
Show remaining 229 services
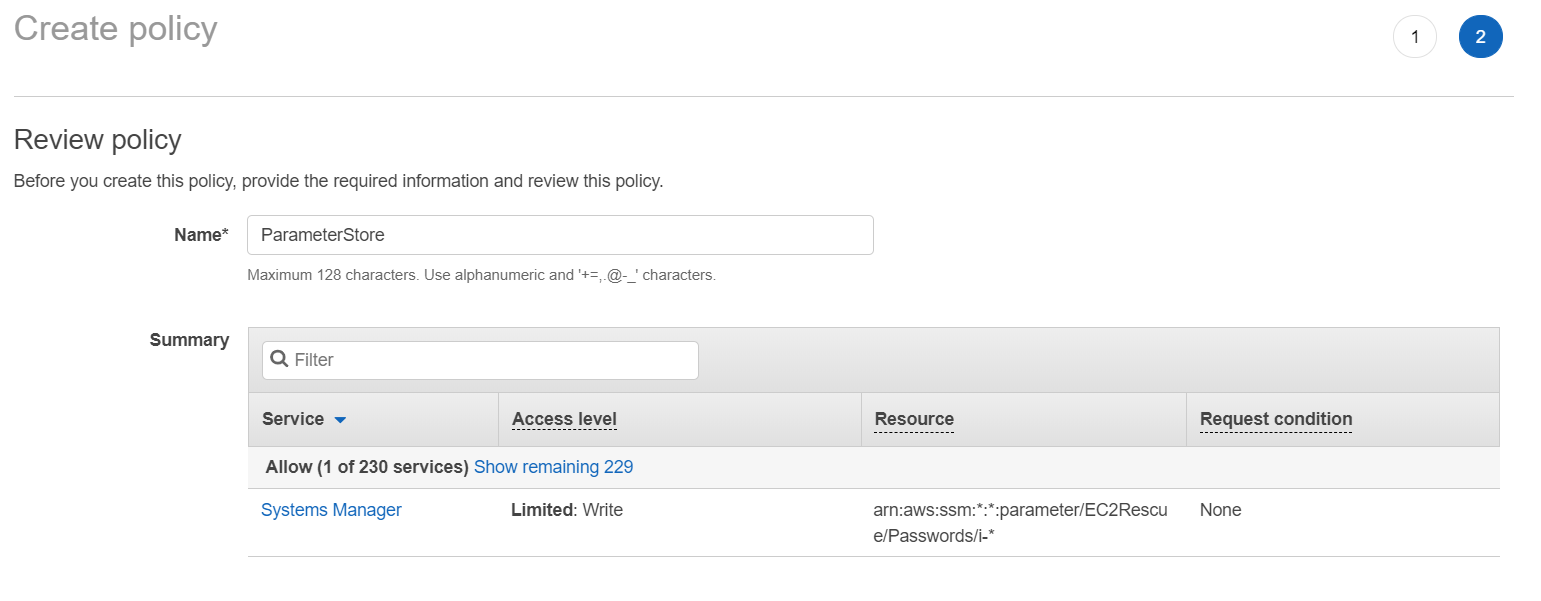pos(553,467)
